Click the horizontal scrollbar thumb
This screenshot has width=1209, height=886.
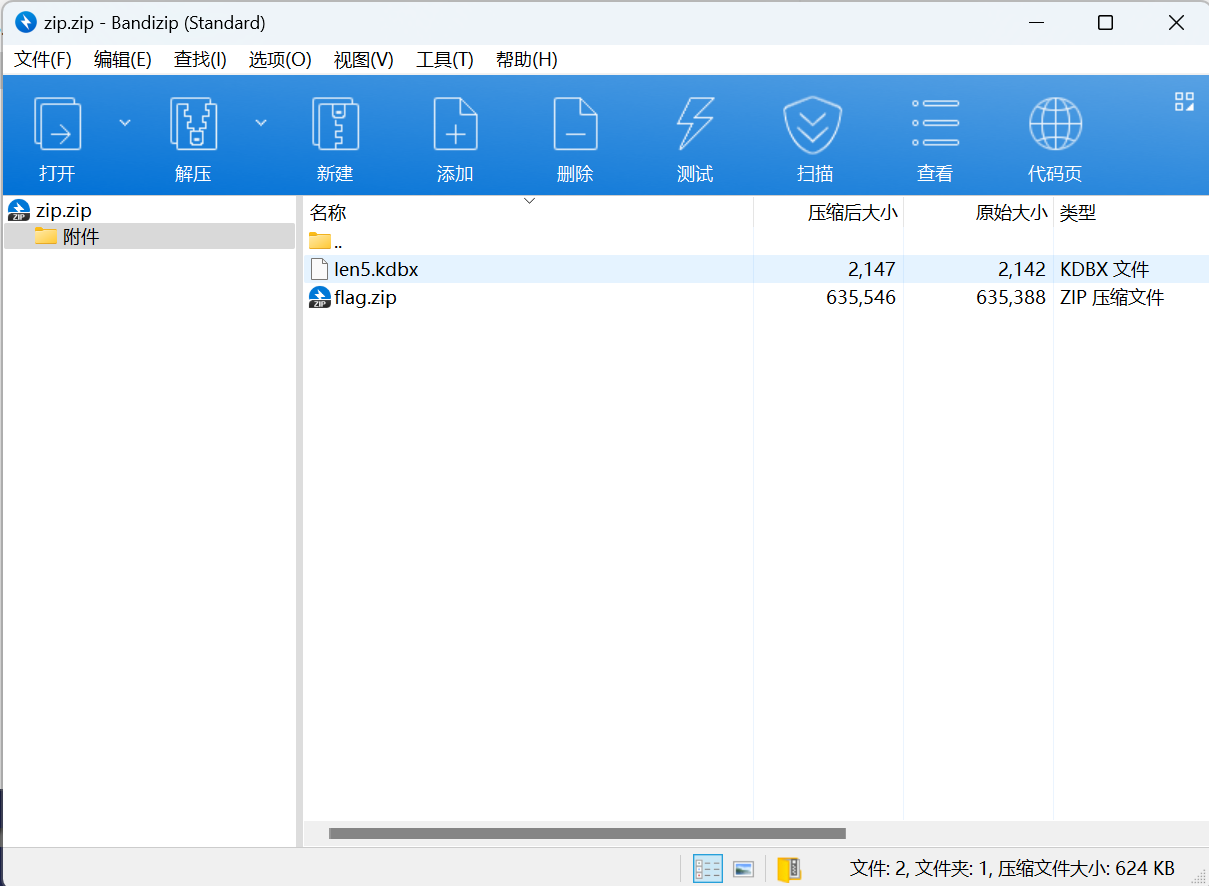(587, 833)
